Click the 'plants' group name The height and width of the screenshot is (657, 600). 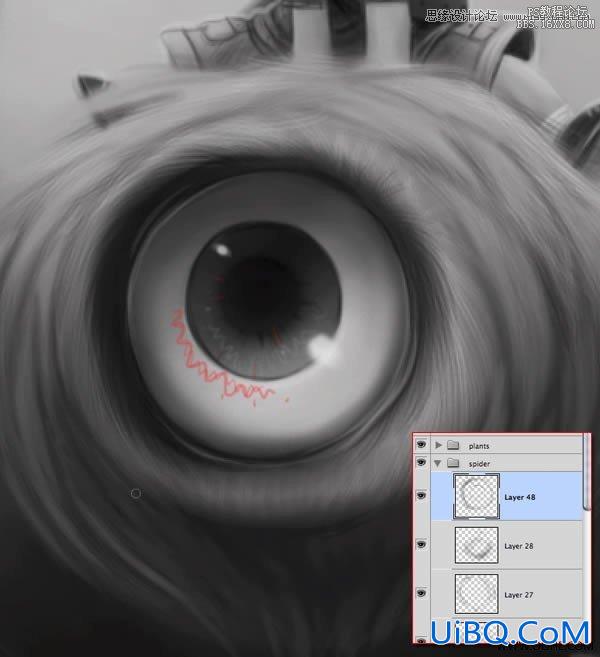[479, 446]
